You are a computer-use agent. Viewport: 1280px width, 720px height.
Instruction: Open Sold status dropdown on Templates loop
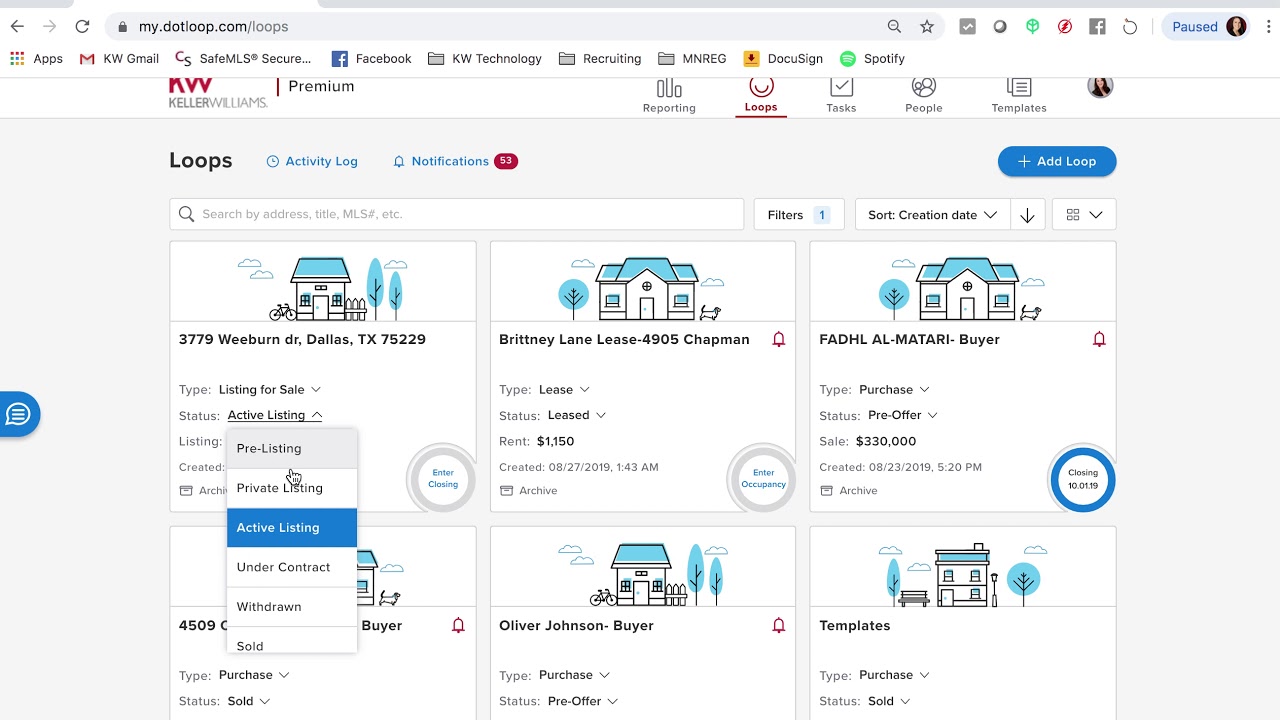click(x=889, y=701)
